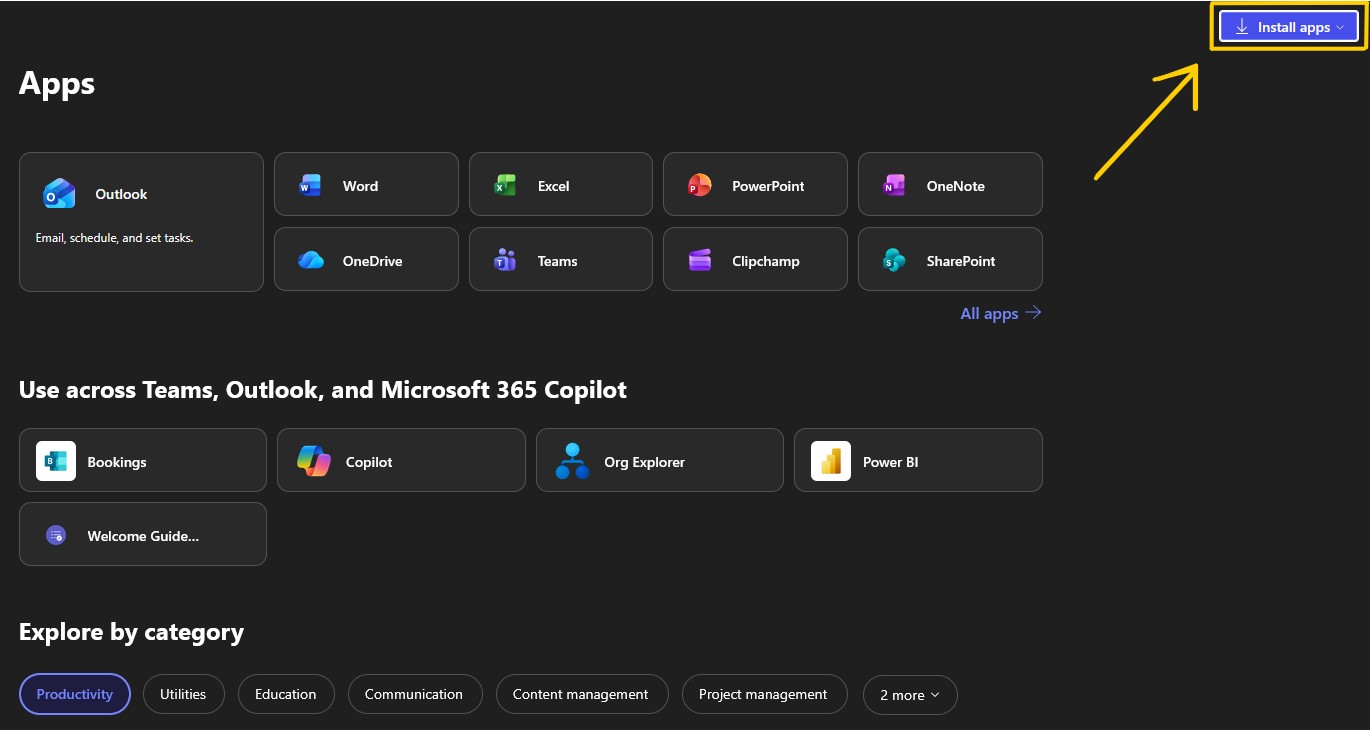Image resolution: width=1370 pixels, height=730 pixels.
Task: Expand the Install apps dropdown
Action: coord(1288,26)
